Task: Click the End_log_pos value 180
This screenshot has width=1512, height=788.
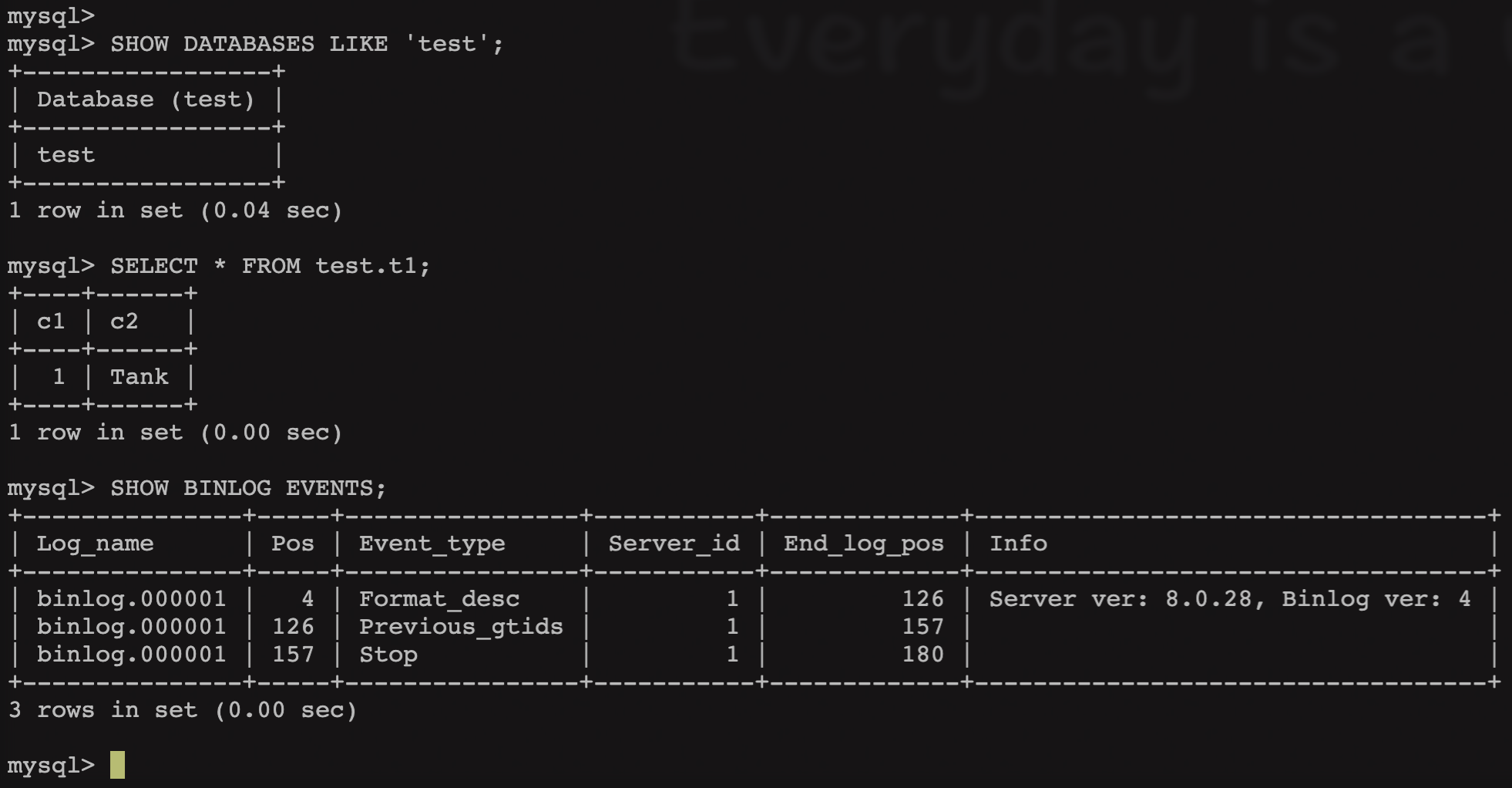Action: pos(923,655)
